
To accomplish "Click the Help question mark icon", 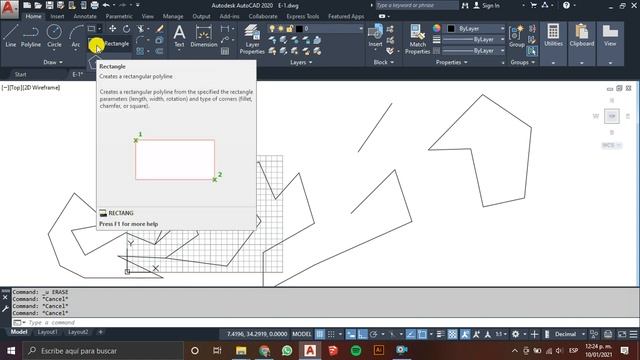I will [x=566, y=5].
